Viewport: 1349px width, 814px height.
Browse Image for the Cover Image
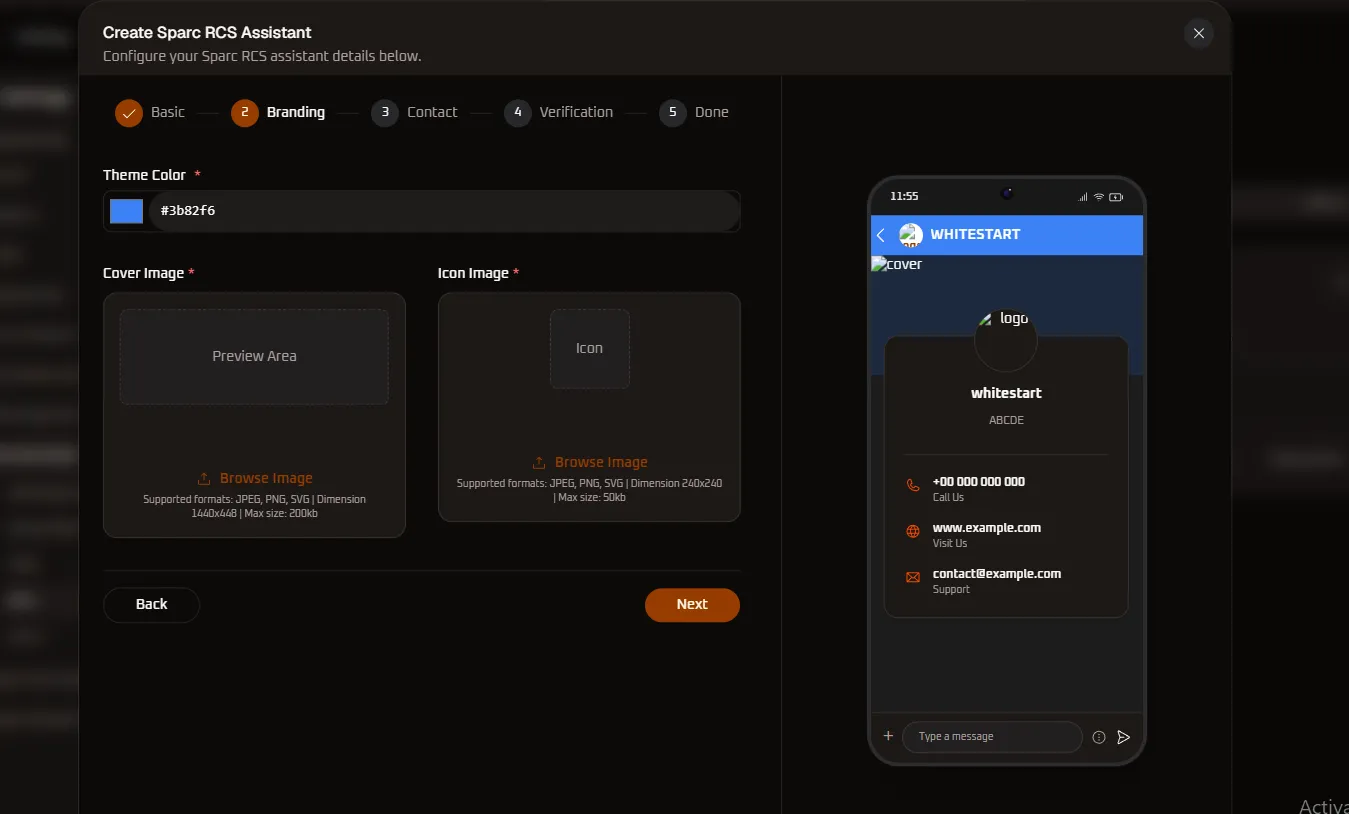click(x=255, y=478)
